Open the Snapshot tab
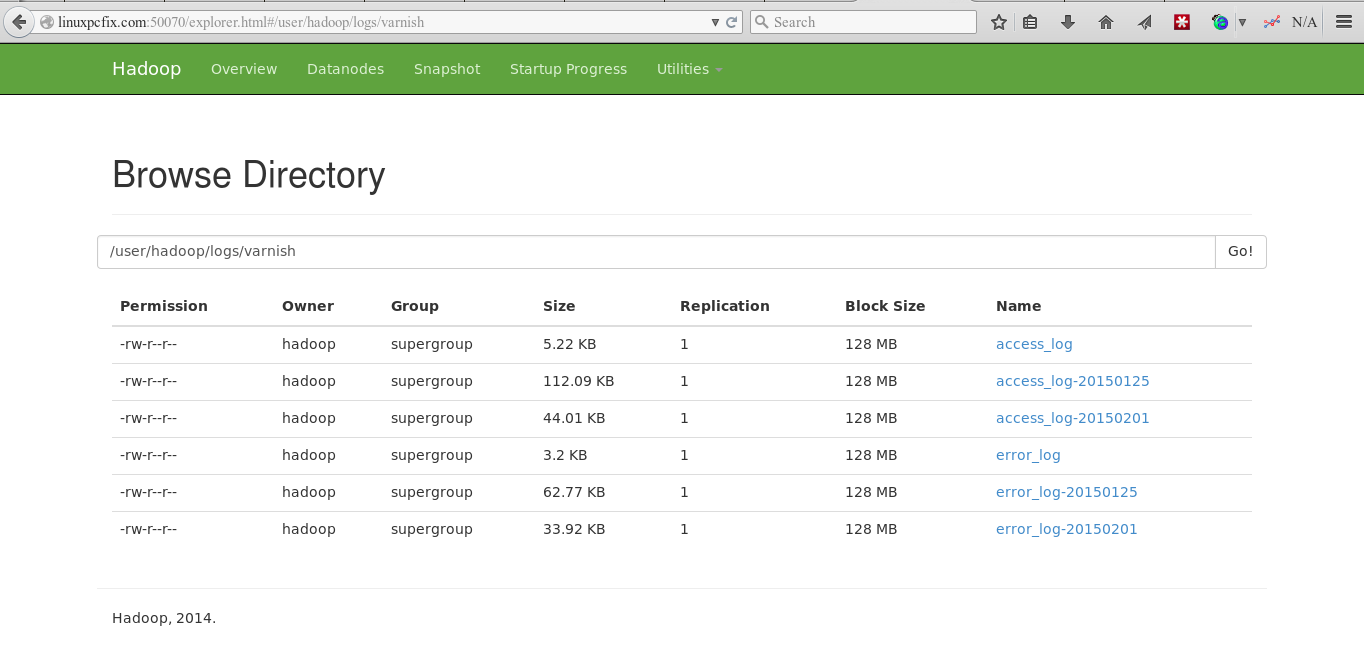1364x650 pixels. coord(447,69)
